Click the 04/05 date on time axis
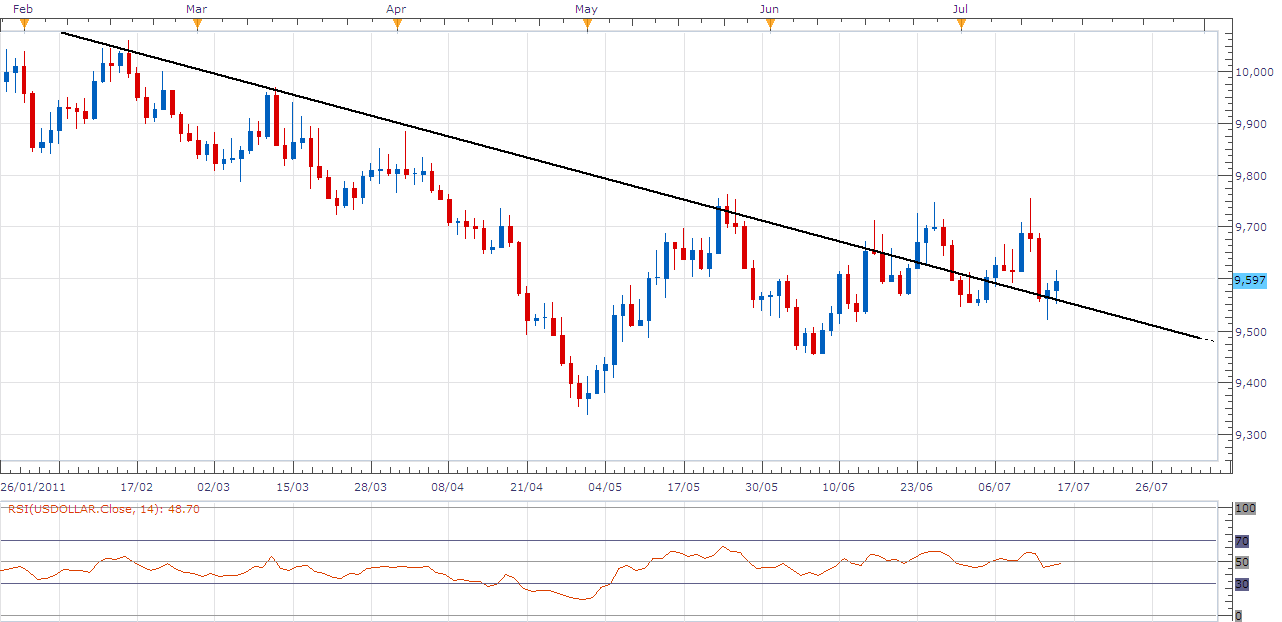 [605, 487]
